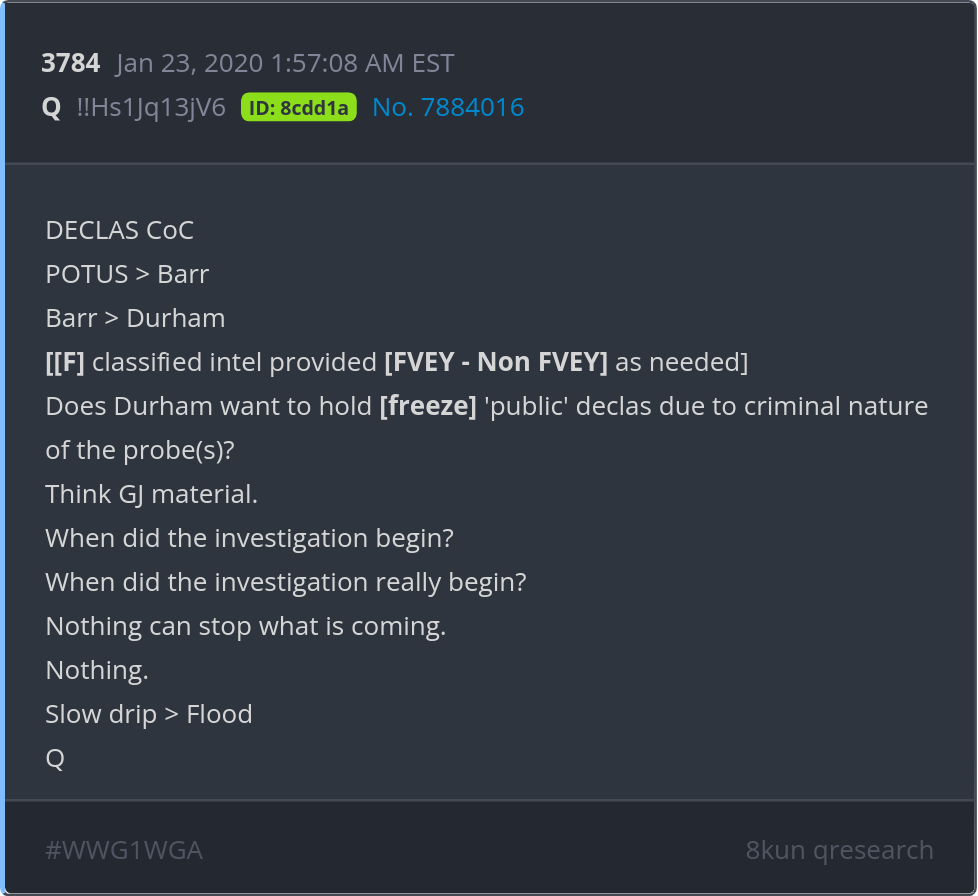Click the "Think GJ material." line
Screen dimensions: 978x896
pyautogui.click(x=152, y=494)
